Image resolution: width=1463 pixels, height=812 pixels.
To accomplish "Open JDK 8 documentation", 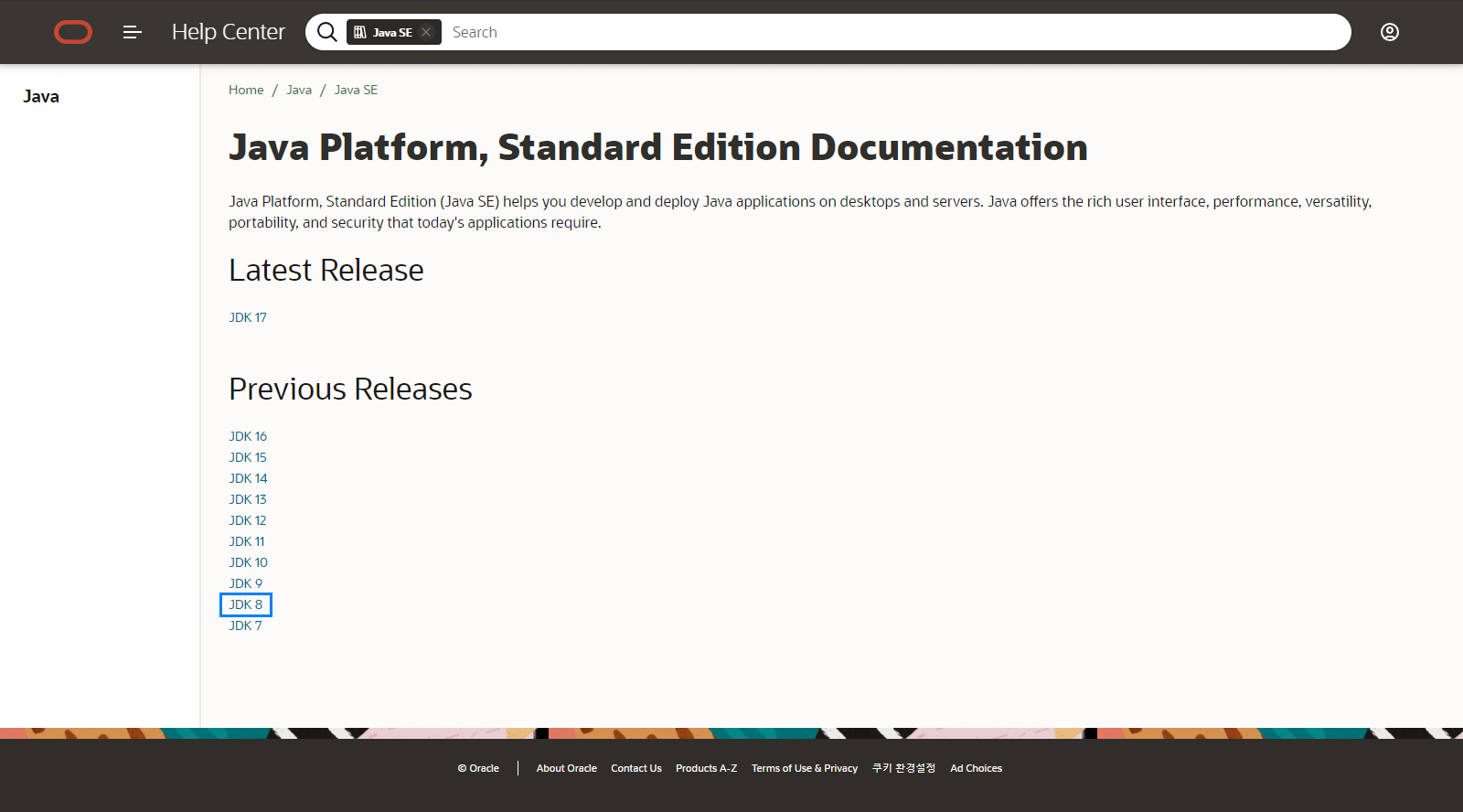I will (x=246, y=604).
